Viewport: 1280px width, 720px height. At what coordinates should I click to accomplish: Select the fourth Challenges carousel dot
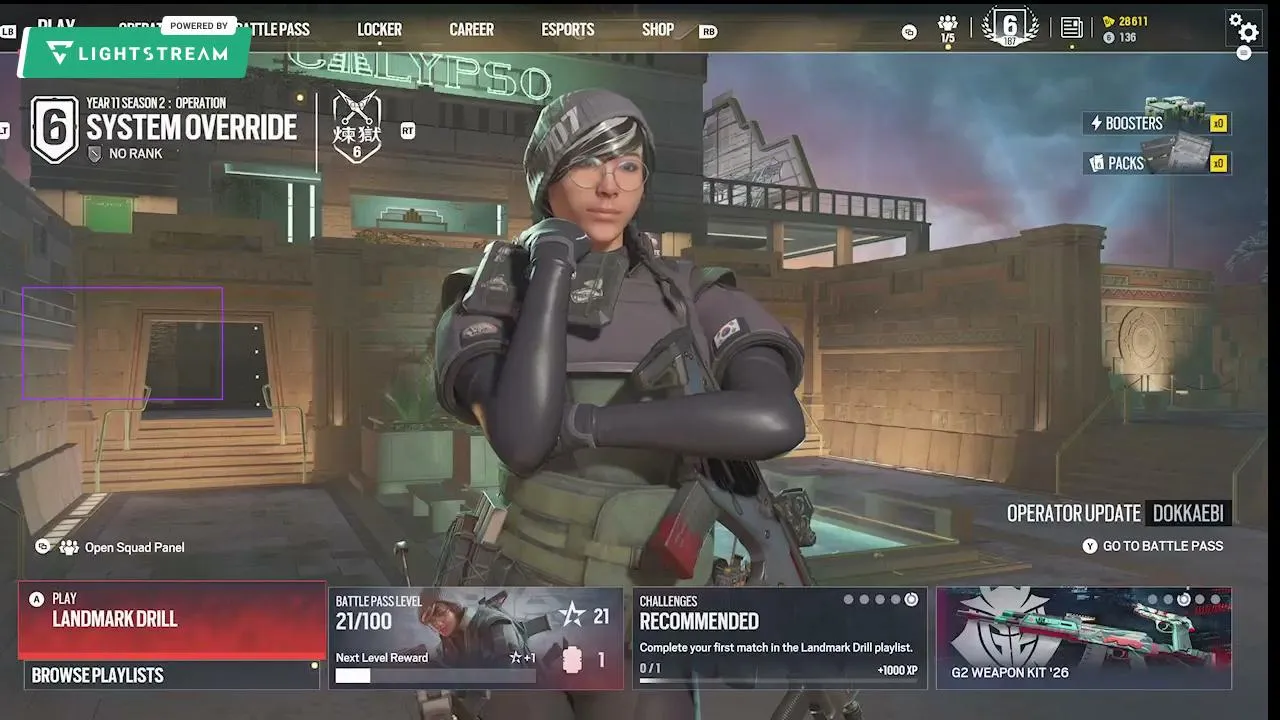(895, 600)
